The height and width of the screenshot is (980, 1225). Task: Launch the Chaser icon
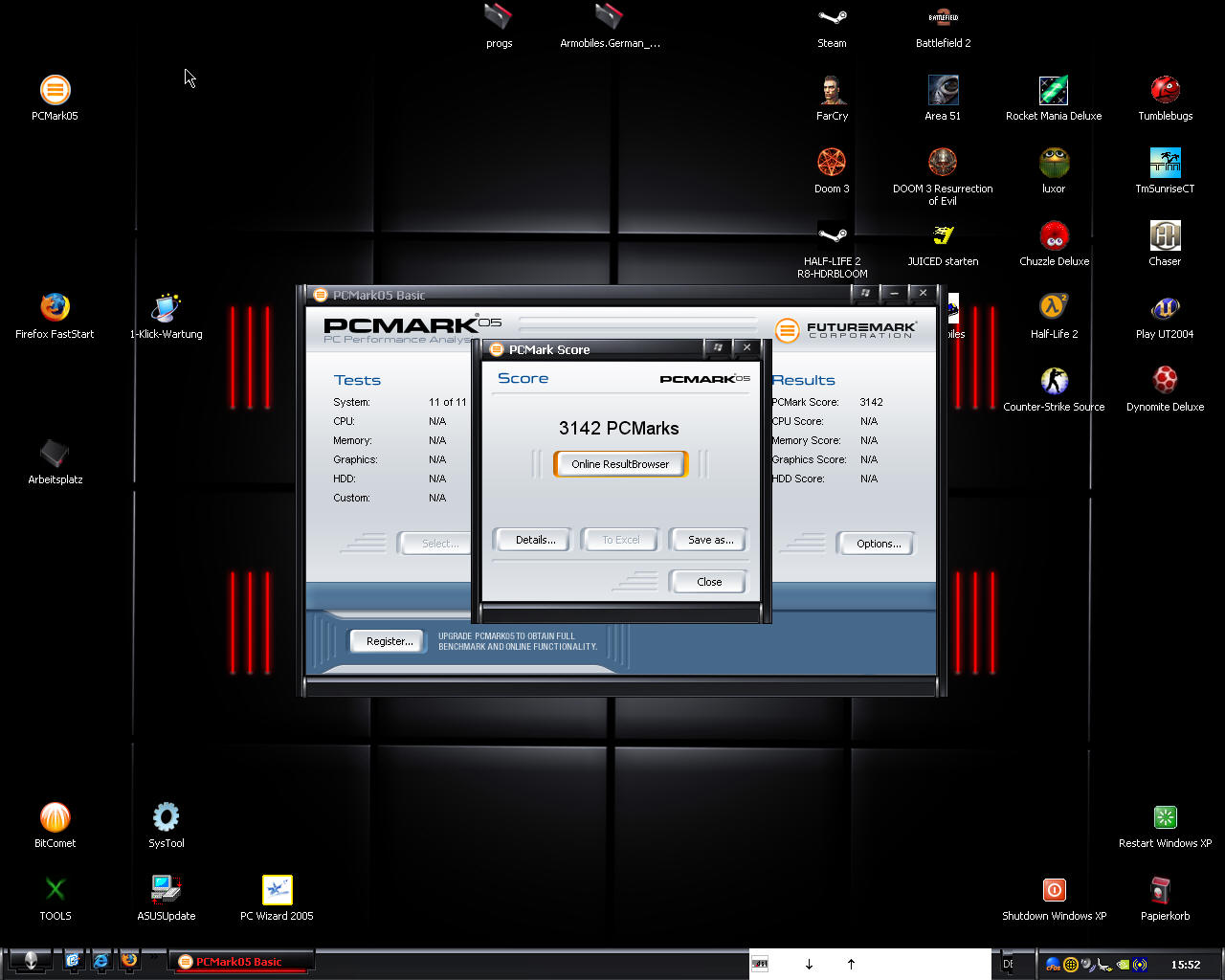click(x=1165, y=235)
